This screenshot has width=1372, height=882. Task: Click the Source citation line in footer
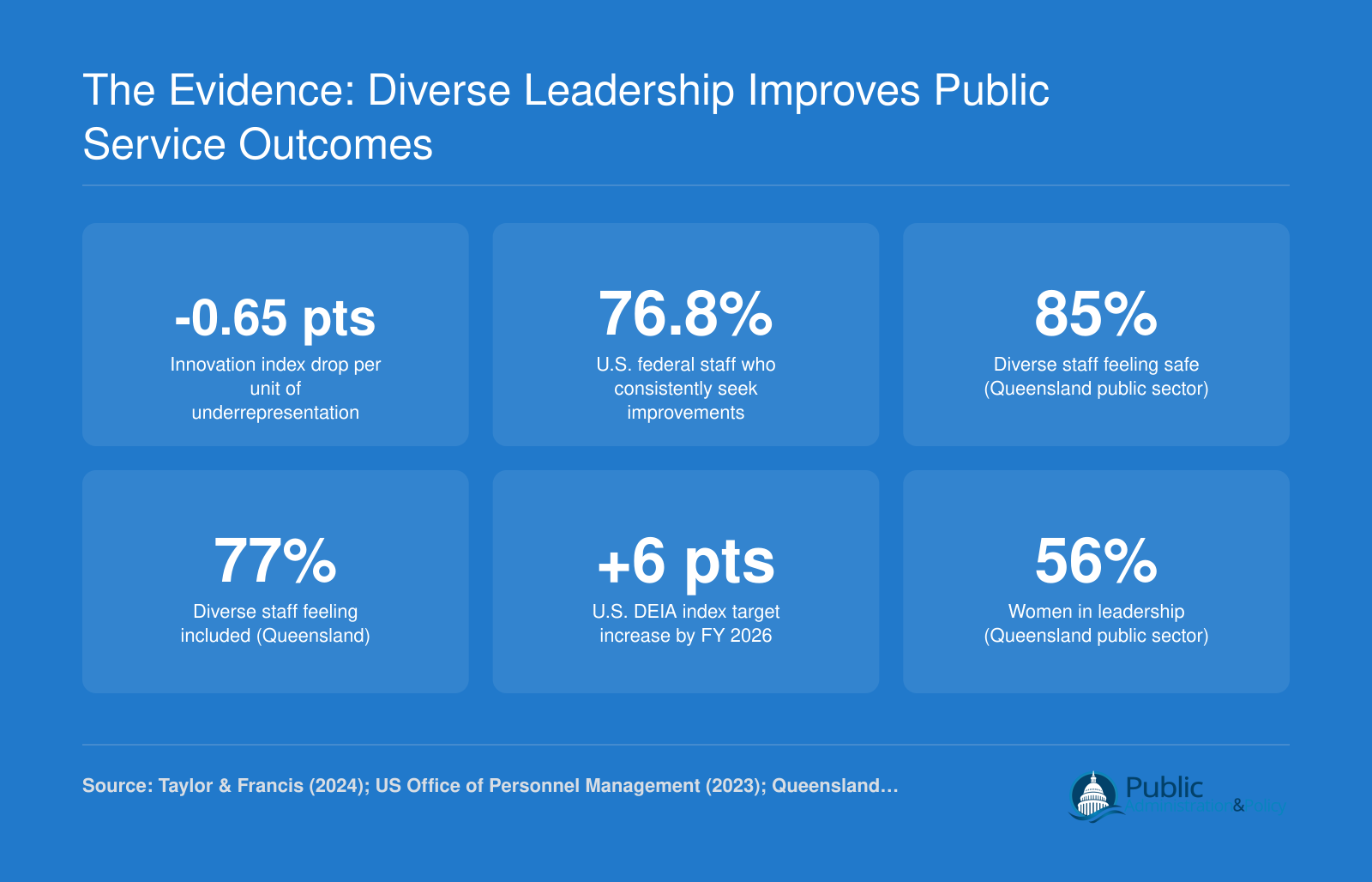(x=490, y=786)
